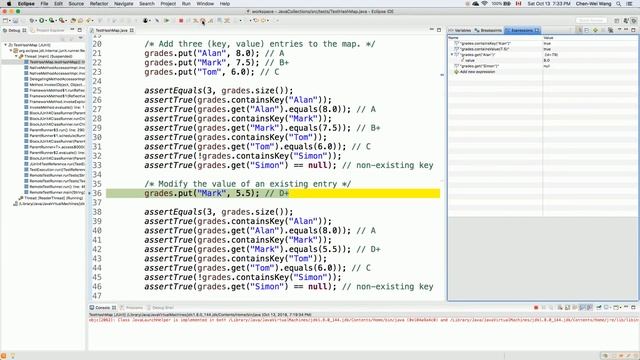Viewport: 640px width, 360px height.
Task: Toggle breakpoint marker on line 36
Action: (x=90, y=193)
